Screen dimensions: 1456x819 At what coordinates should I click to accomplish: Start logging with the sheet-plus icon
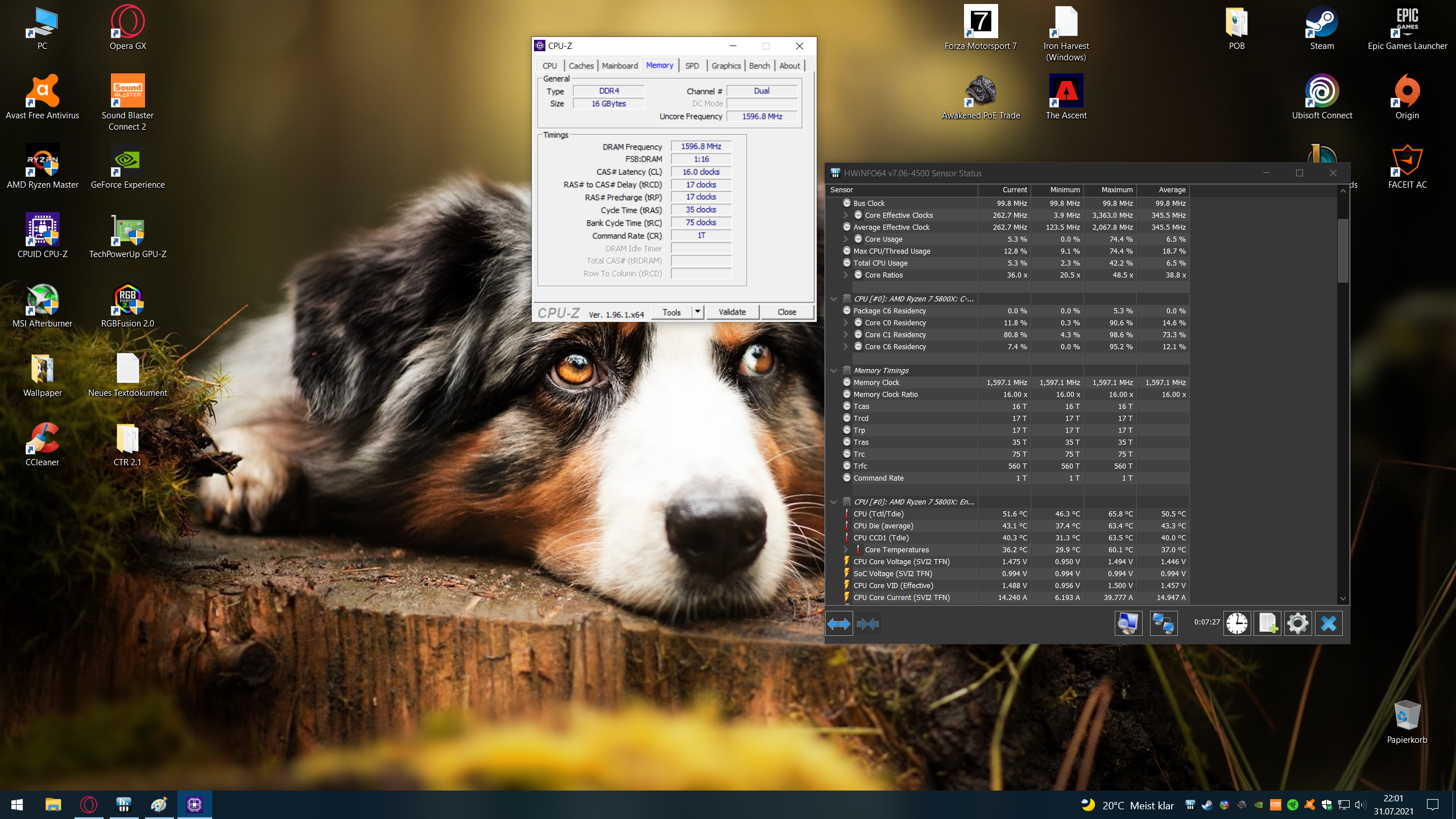(1267, 623)
